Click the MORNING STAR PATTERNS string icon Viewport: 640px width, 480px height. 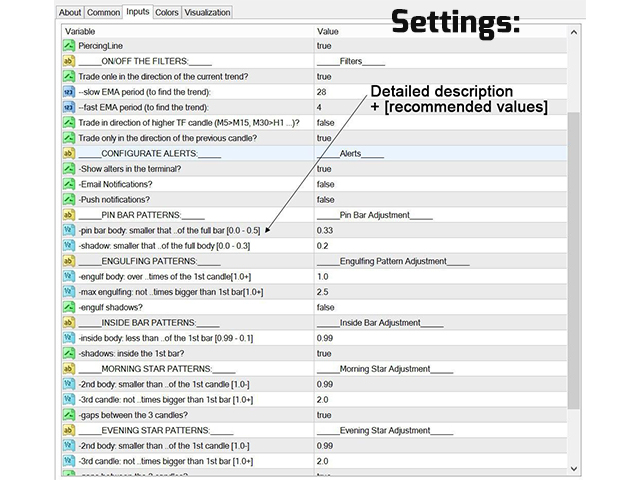point(69,369)
